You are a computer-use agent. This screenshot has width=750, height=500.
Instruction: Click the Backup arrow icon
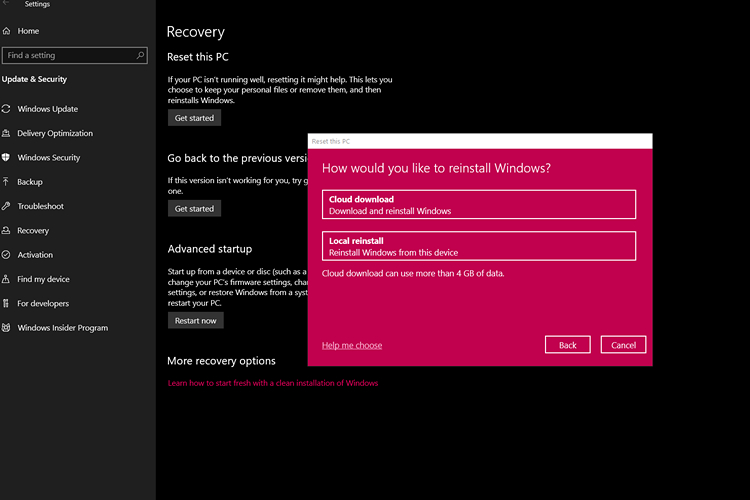tap(6, 182)
